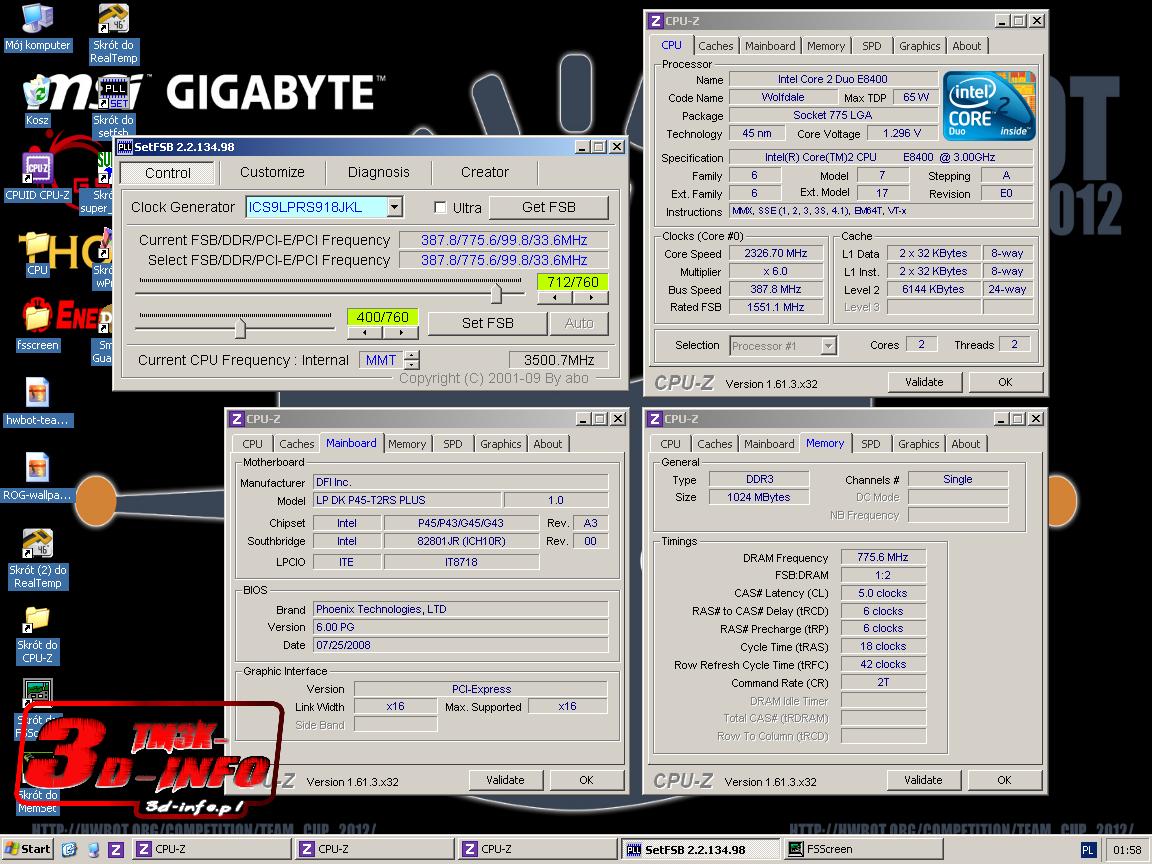This screenshot has width=1152, height=864.
Task: Click the Start button on taskbar
Action: (x=28, y=849)
